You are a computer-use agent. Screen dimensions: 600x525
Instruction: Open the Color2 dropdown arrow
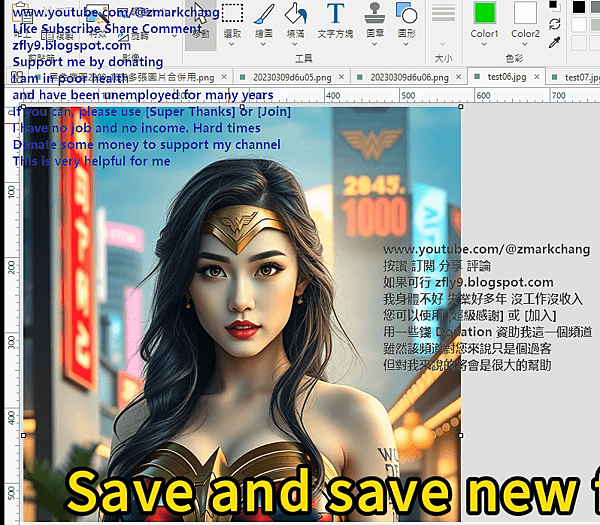[525, 44]
